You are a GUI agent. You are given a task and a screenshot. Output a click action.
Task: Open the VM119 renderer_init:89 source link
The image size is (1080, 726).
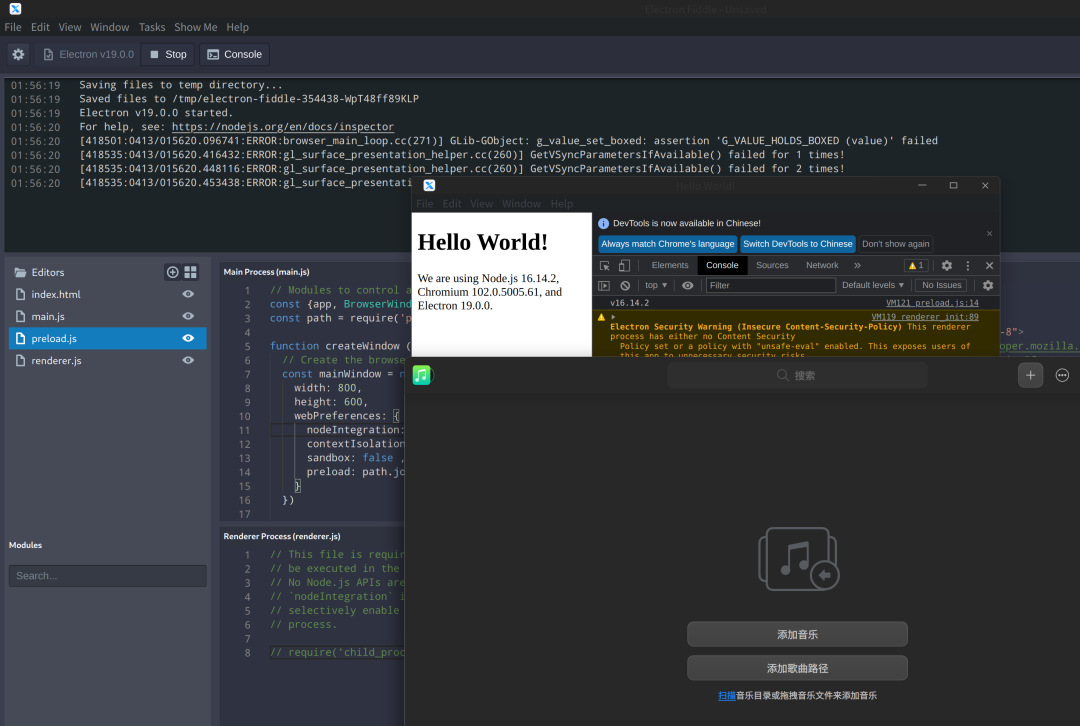[924, 317]
